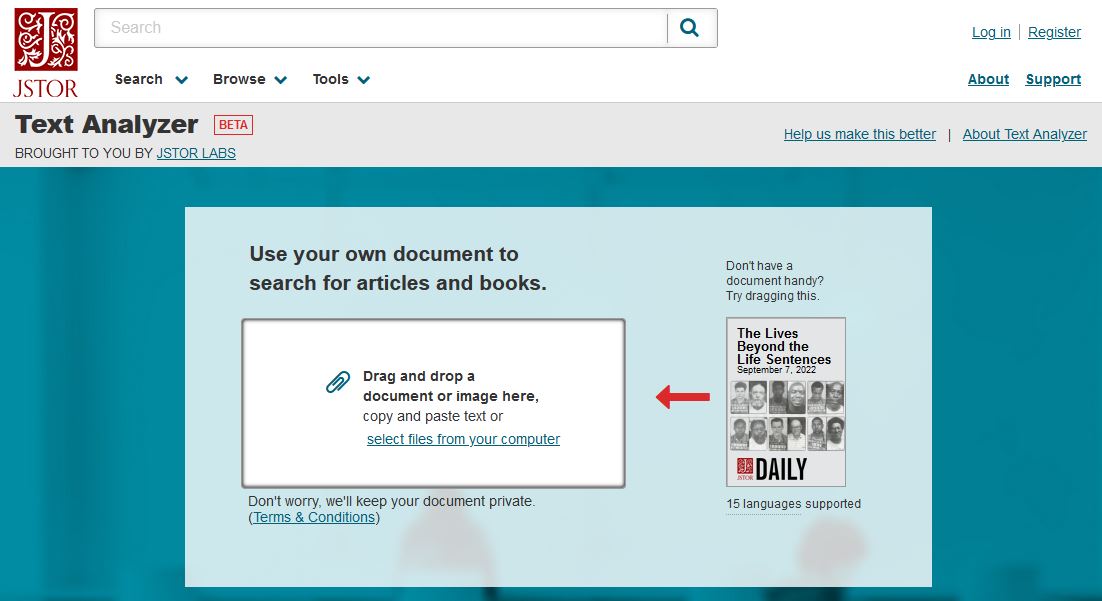Viewport: 1102px width, 601px height.
Task: Open About Text Analyzer link
Action: (1025, 134)
